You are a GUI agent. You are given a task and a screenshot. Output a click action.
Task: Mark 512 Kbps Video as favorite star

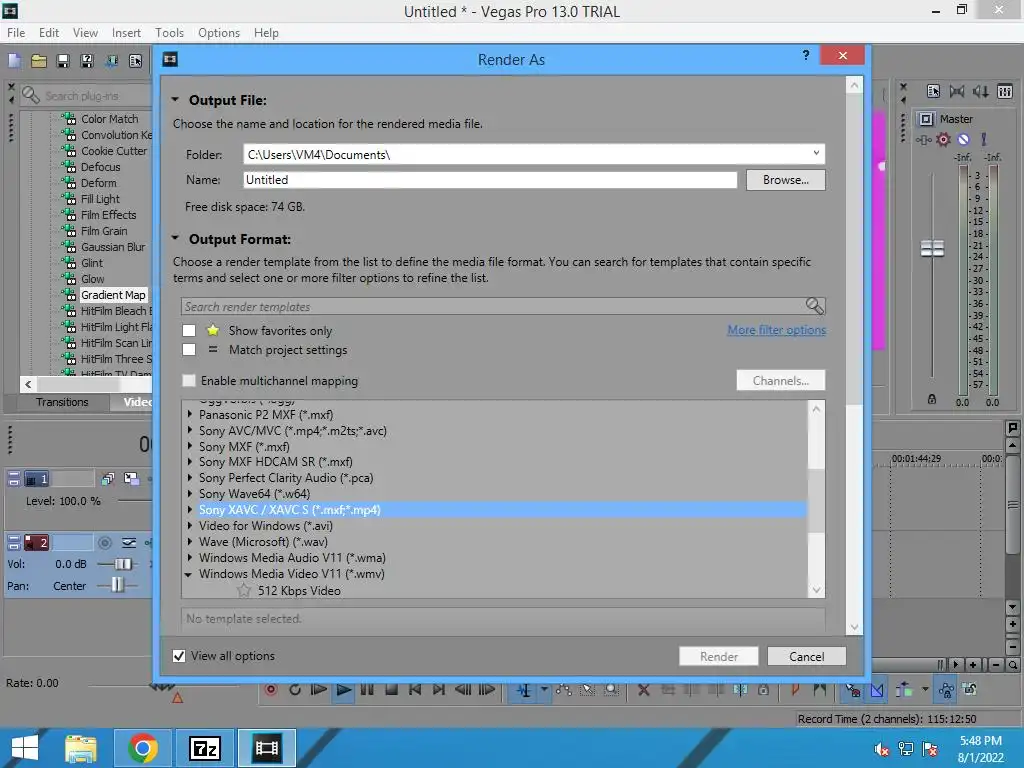tap(244, 590)
